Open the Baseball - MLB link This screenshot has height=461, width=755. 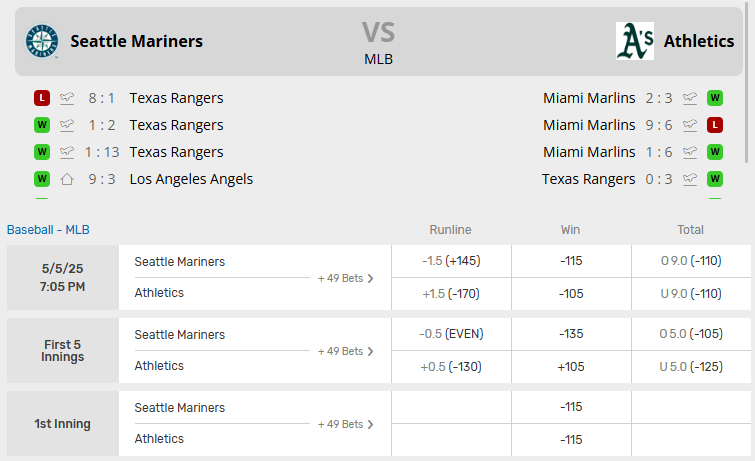48,229
